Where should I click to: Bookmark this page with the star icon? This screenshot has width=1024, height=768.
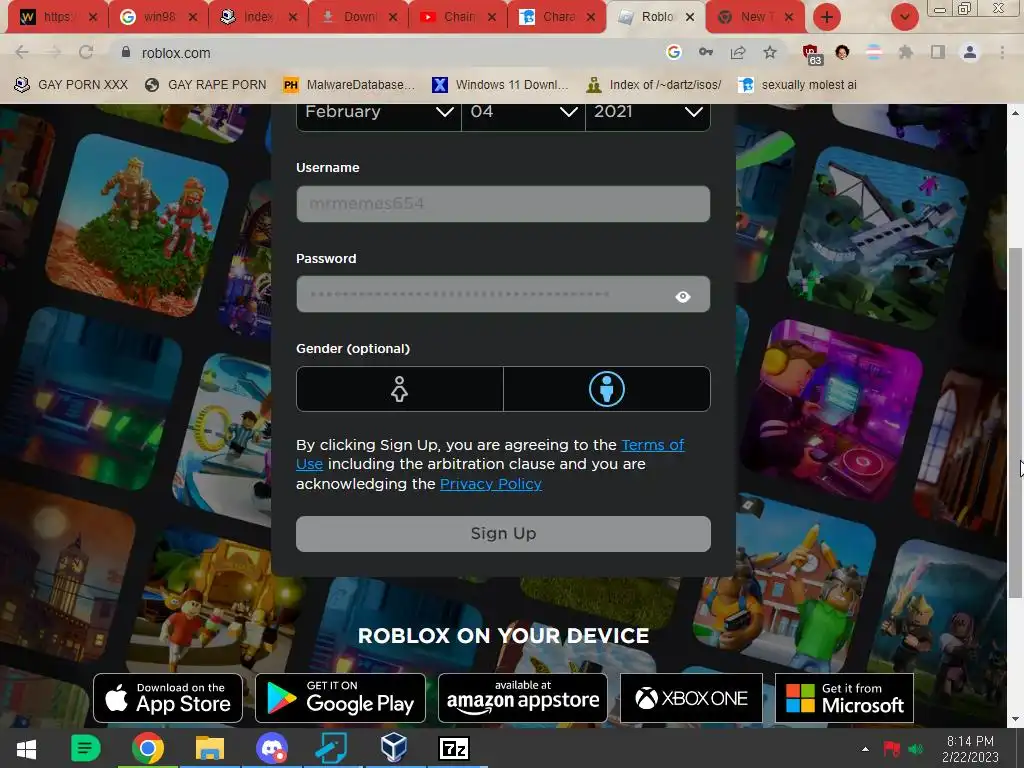pos(770,52)
